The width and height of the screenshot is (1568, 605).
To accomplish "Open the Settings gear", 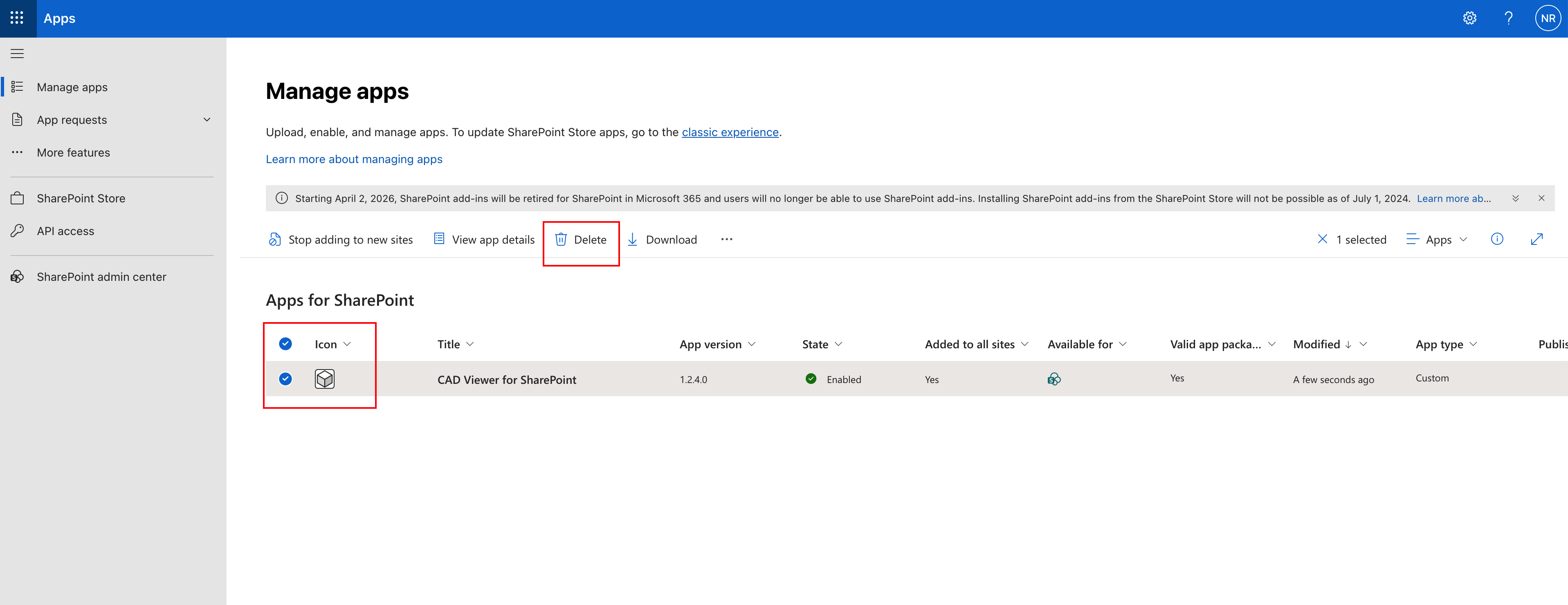I will (1470, 18).
